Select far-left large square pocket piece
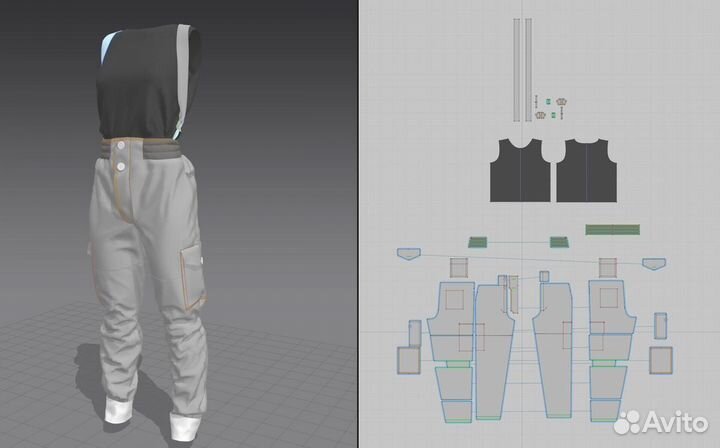The width and height of the screenshot is (720, 448). [409, 361]
